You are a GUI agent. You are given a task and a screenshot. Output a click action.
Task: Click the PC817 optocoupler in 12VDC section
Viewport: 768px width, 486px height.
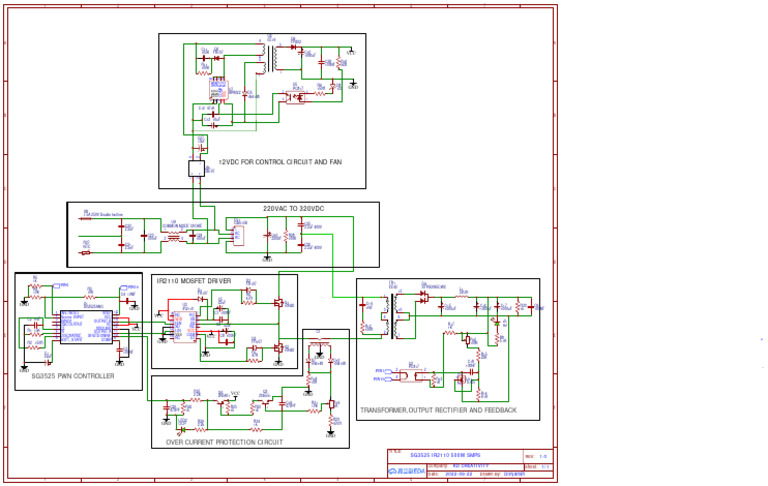(x=295, y=97)
